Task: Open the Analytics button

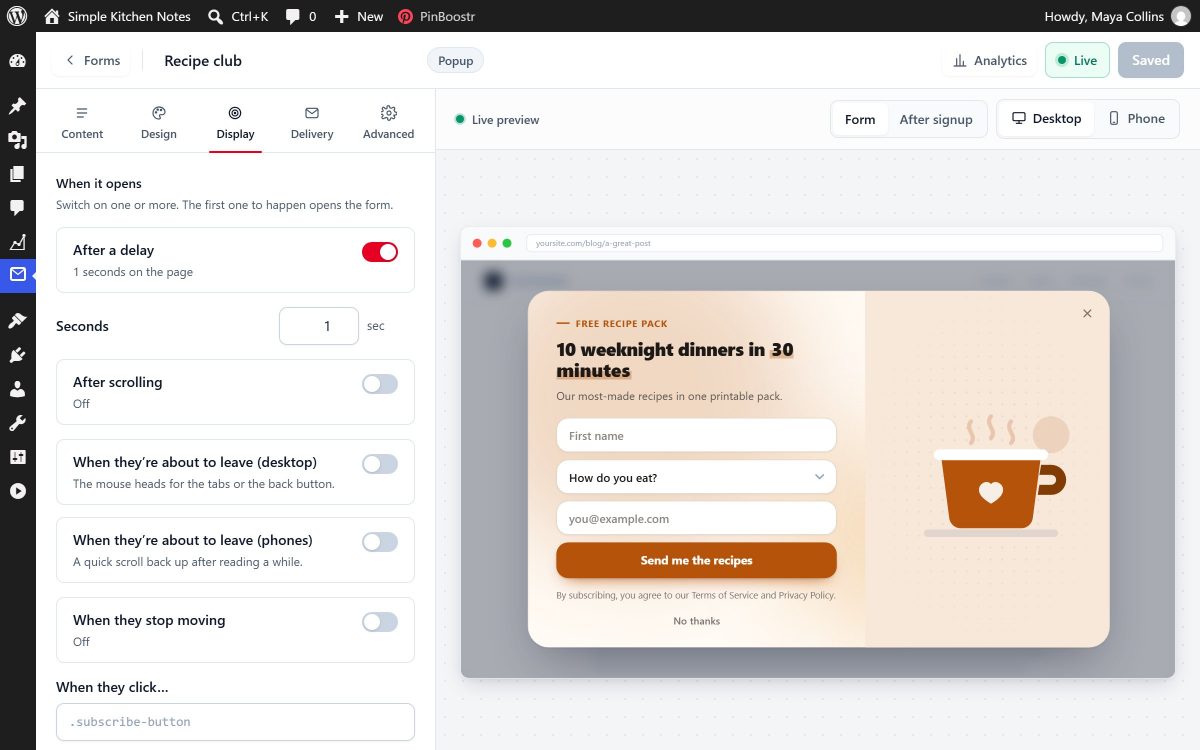Action: [x=990, y=60]
